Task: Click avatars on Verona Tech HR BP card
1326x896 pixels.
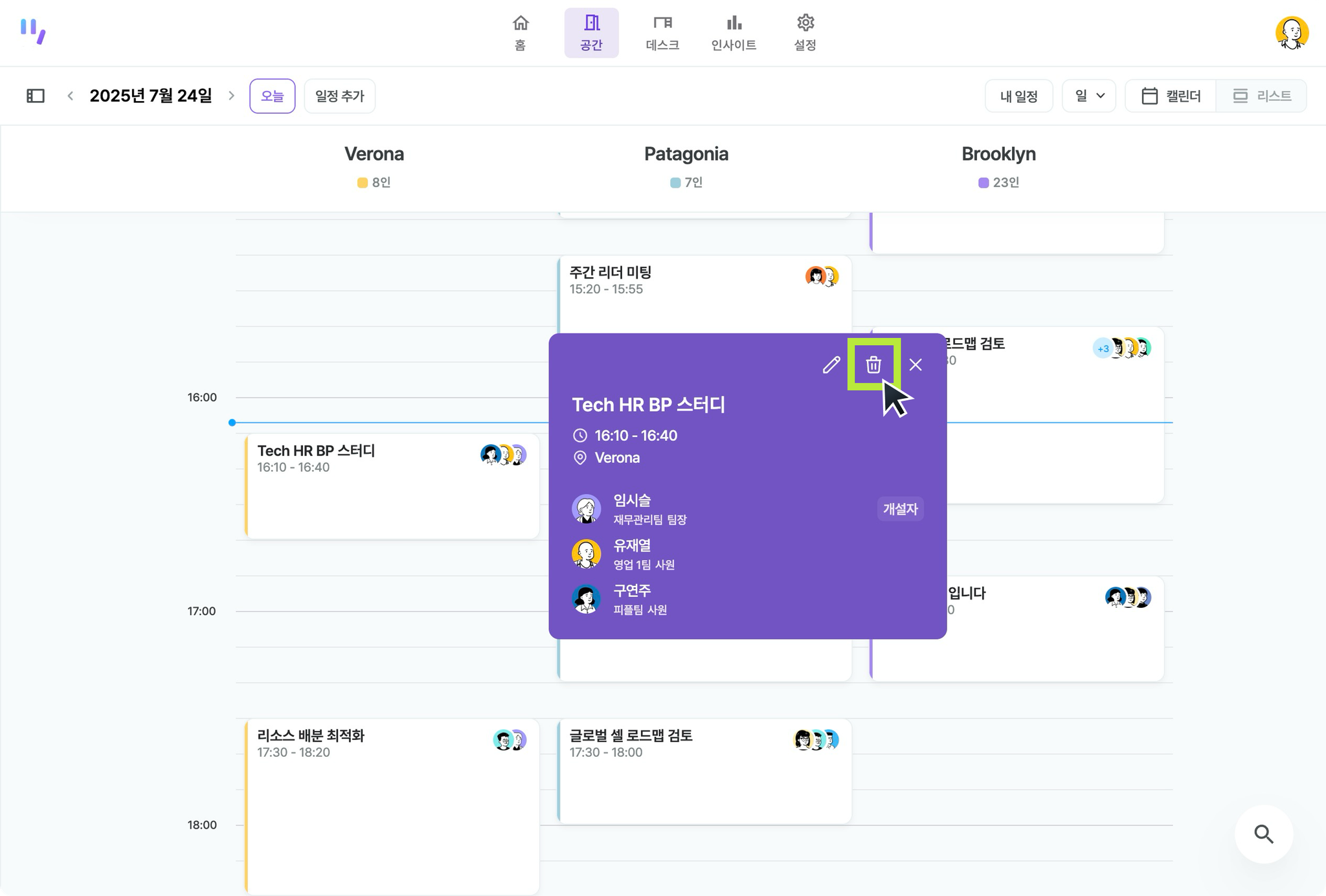Action: pyautogui.click(x=503, y=454)
